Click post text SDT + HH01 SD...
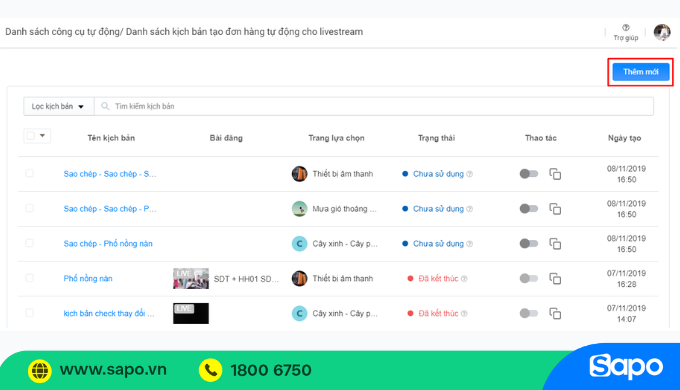 [x=246, y=279]
